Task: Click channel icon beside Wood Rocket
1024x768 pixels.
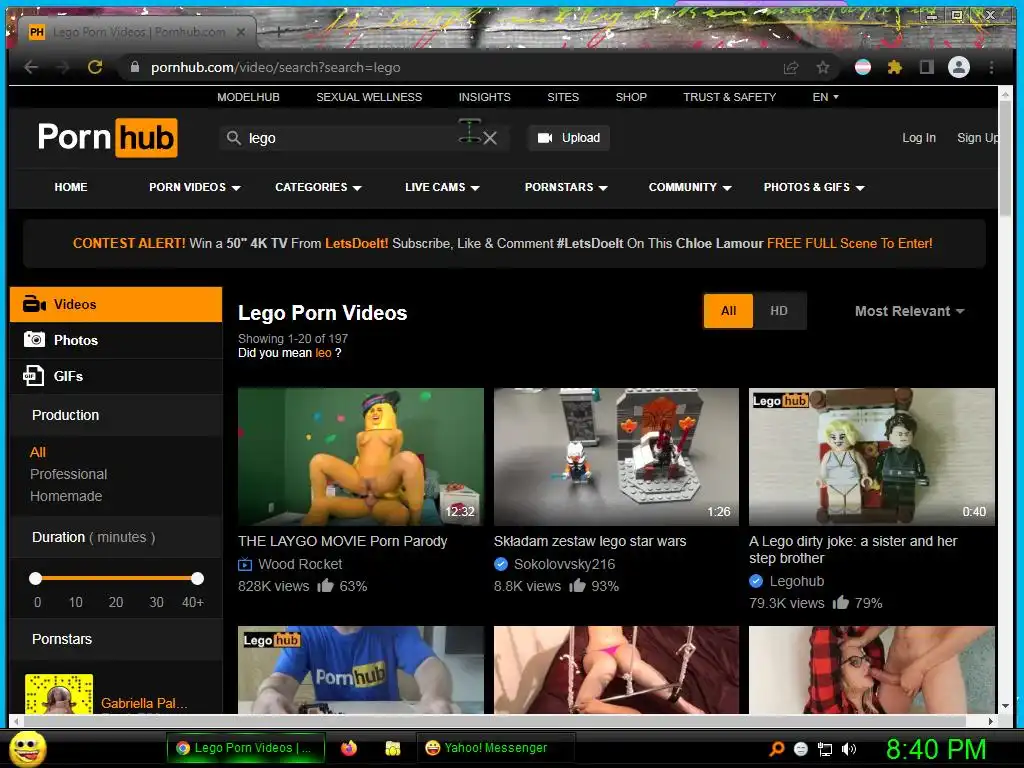Action: 245,564
